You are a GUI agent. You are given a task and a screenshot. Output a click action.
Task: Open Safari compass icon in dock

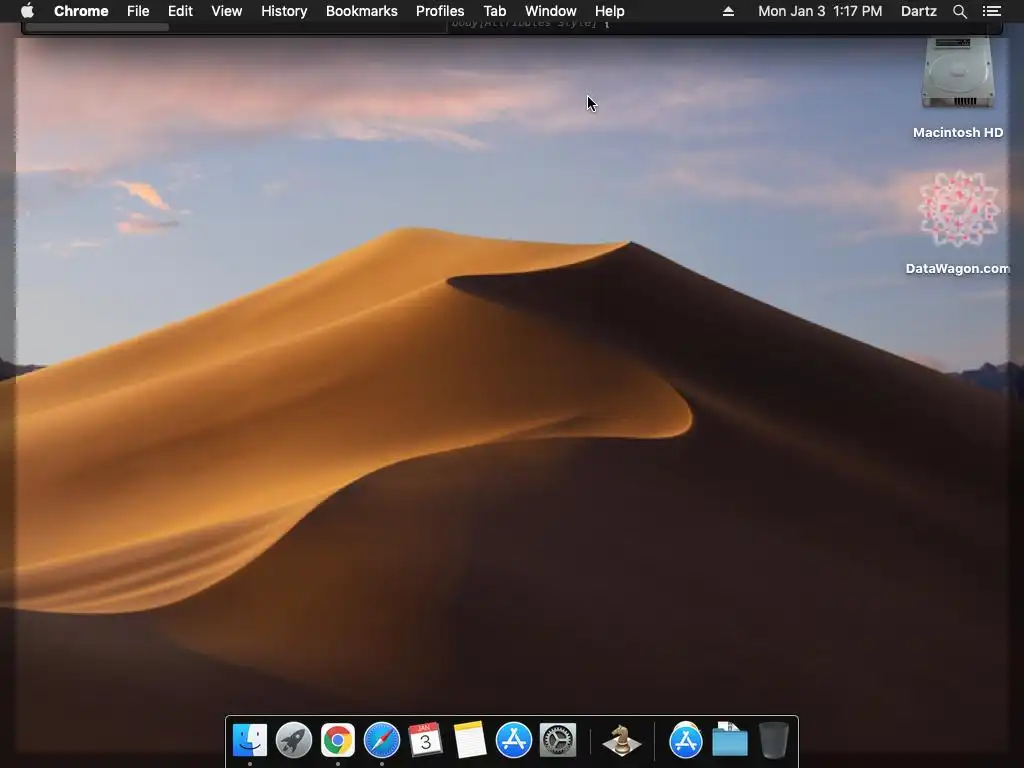(381, 740)
